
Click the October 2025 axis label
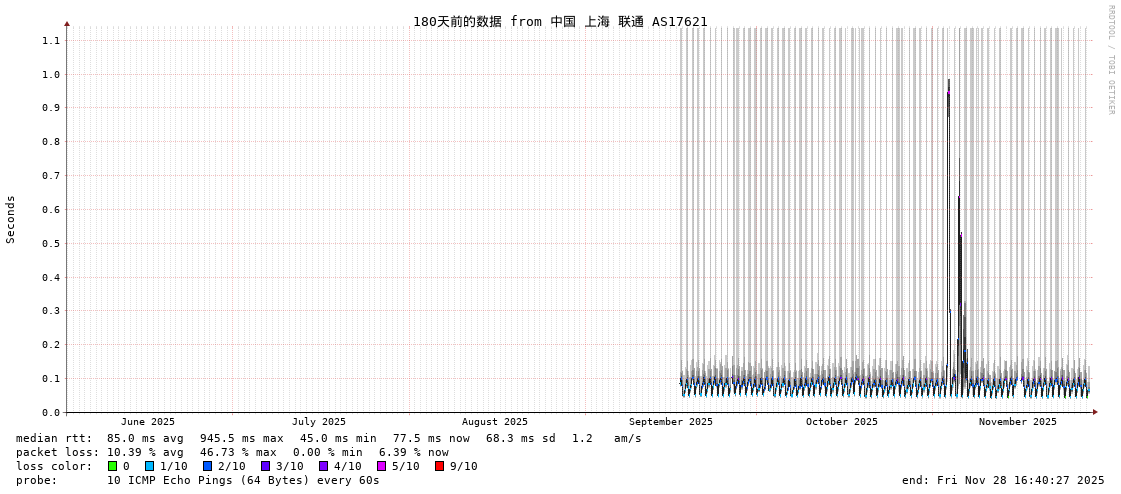pos(841,422)
